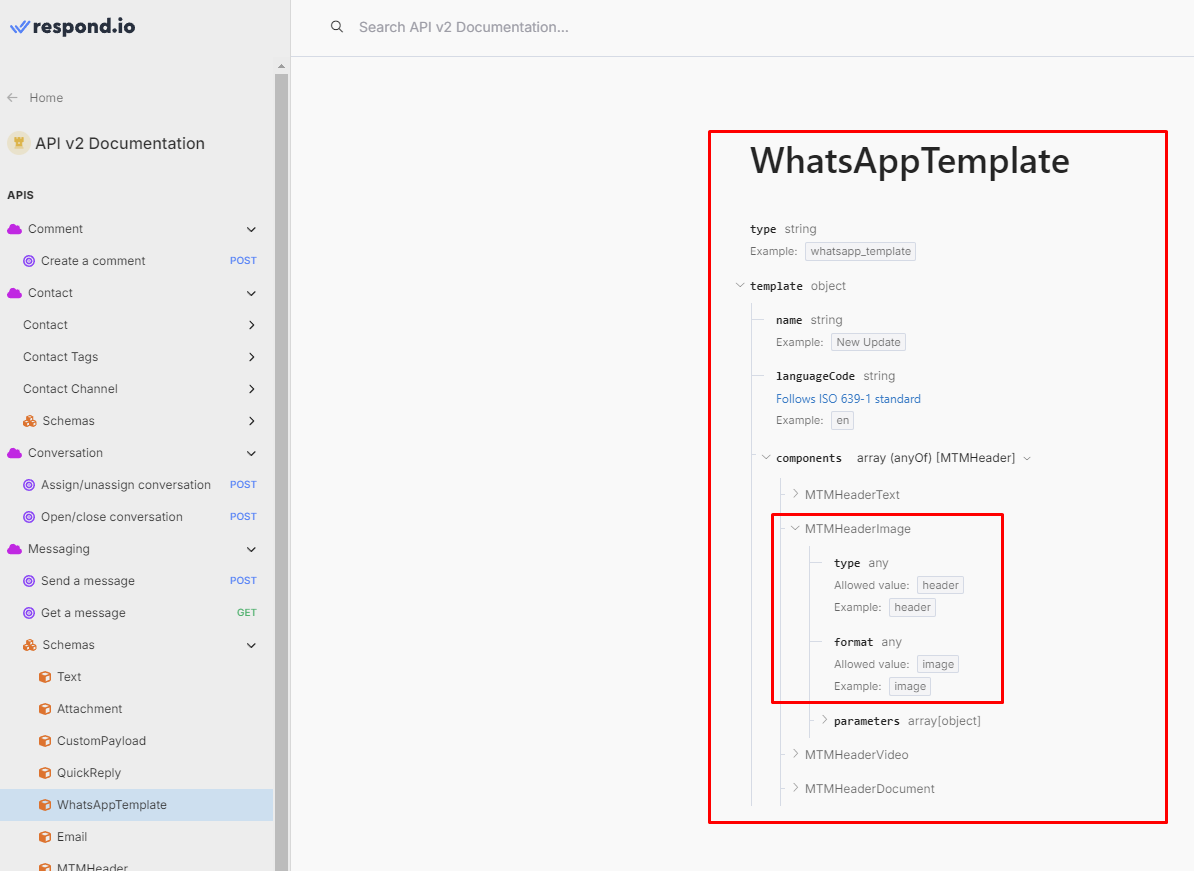Image resolution: width=1194 pixels, height=871 pixels.
Task: Open Create a comment endpoint
Action: (x=93, y=261)
